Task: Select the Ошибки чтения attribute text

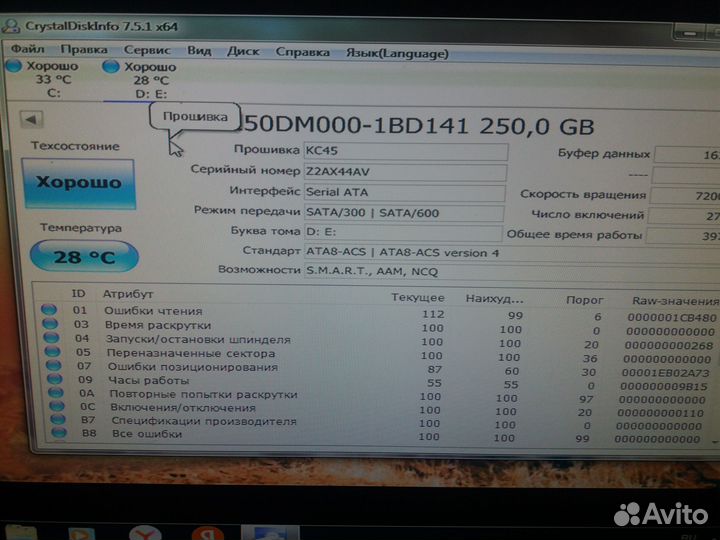Action: point(153,311)
